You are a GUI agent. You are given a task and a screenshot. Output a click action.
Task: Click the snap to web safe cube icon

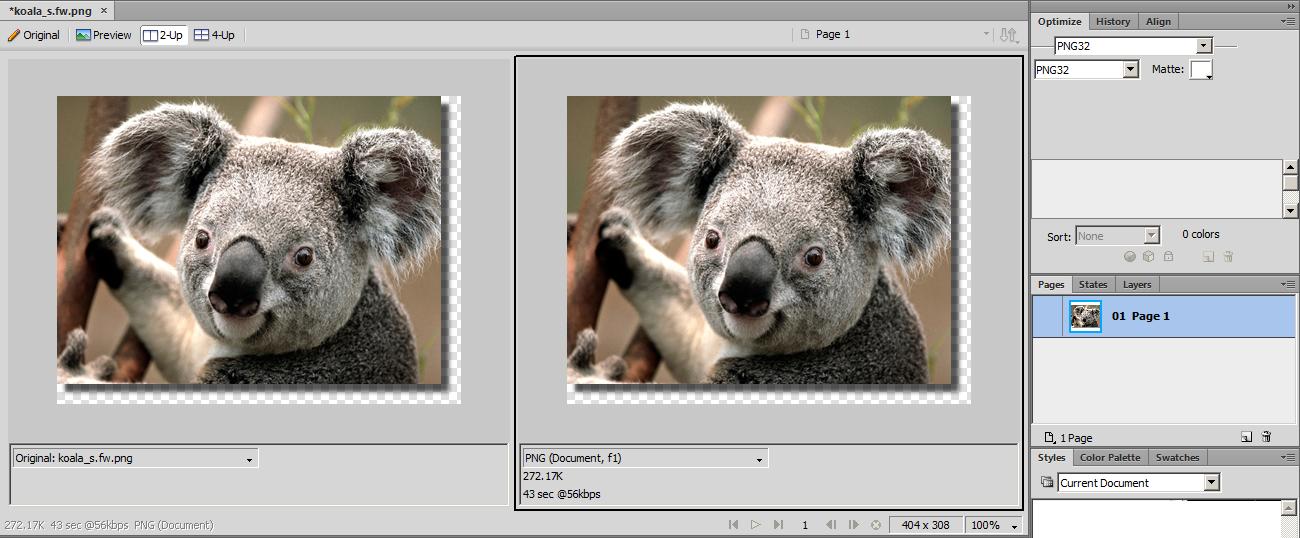(x=1149, y=256)
